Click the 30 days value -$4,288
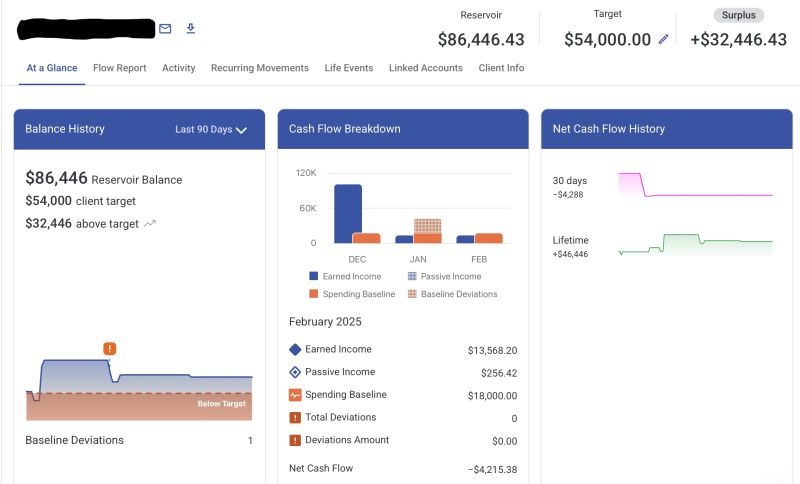800x484 pixels. point(568,194)
